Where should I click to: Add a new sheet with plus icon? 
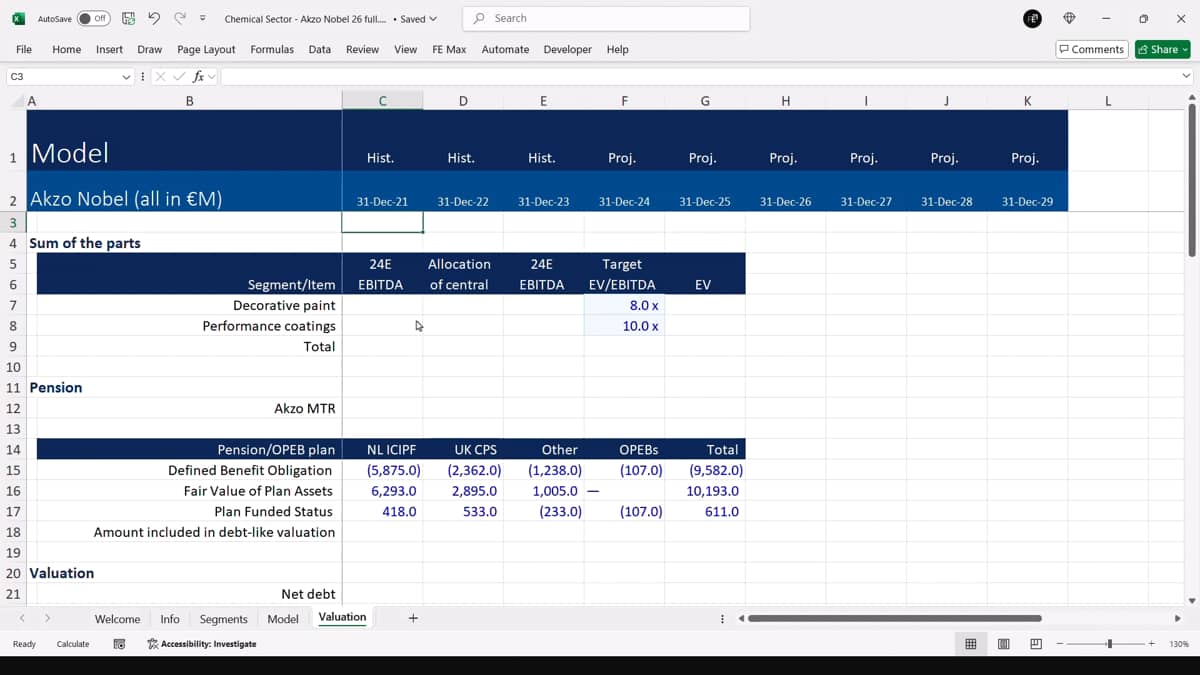pos(413,618)
